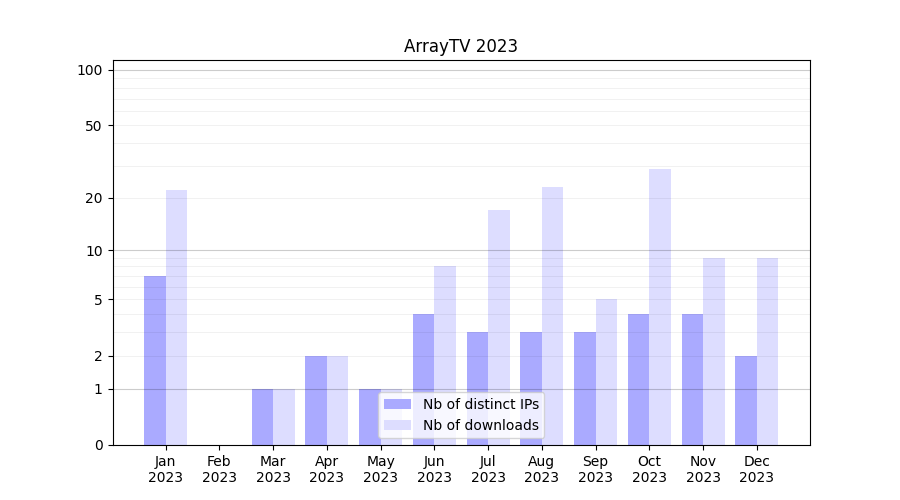Click the 'Nb of distinct IPs' legend swatch
The image size is (900, 500).
[397, 404]
